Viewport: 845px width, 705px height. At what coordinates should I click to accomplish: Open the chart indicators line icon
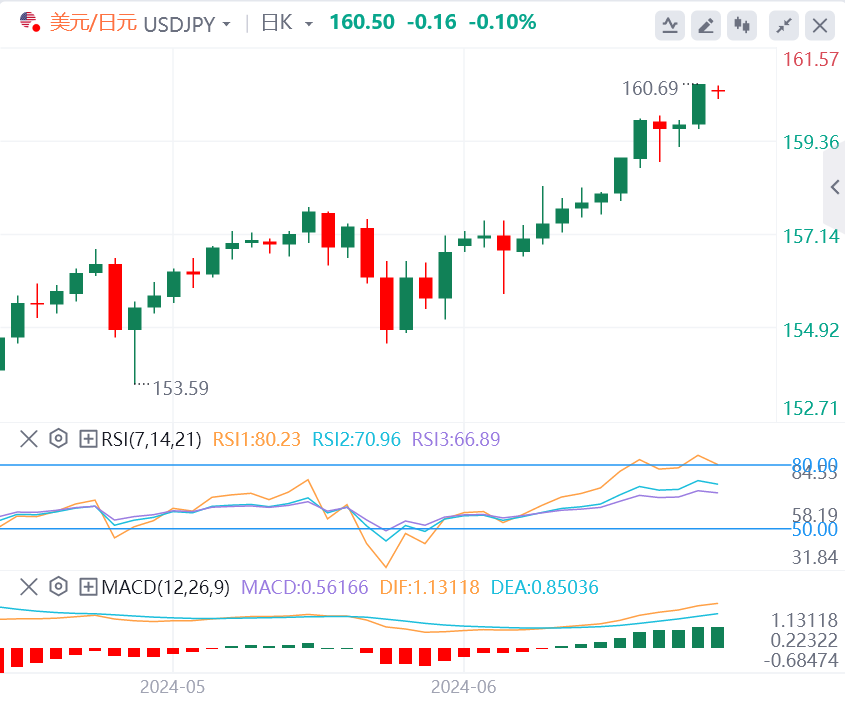pyautogui.click(x=670, y=25)
